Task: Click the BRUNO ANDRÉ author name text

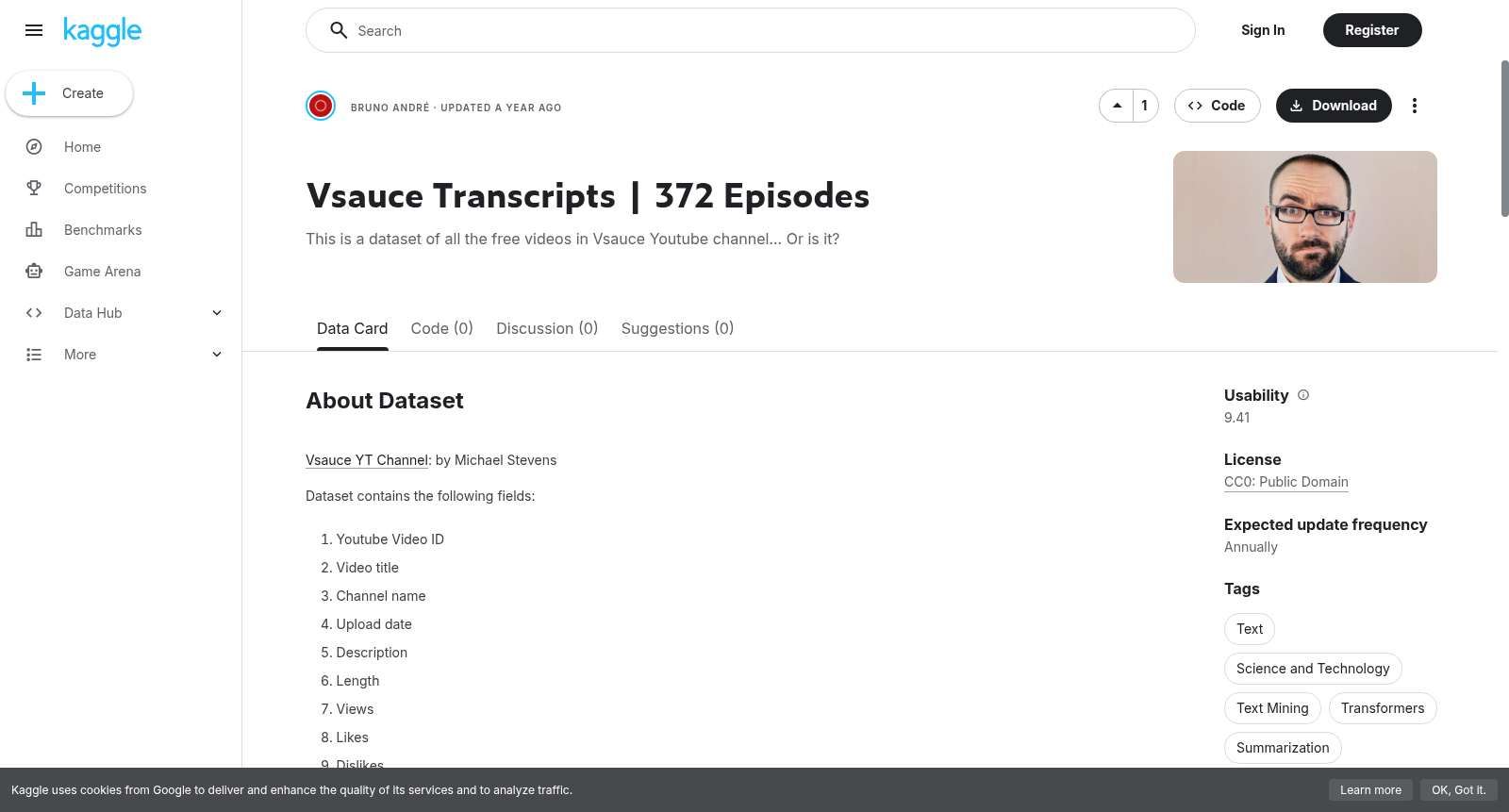Action: click(x=390, y=108)
